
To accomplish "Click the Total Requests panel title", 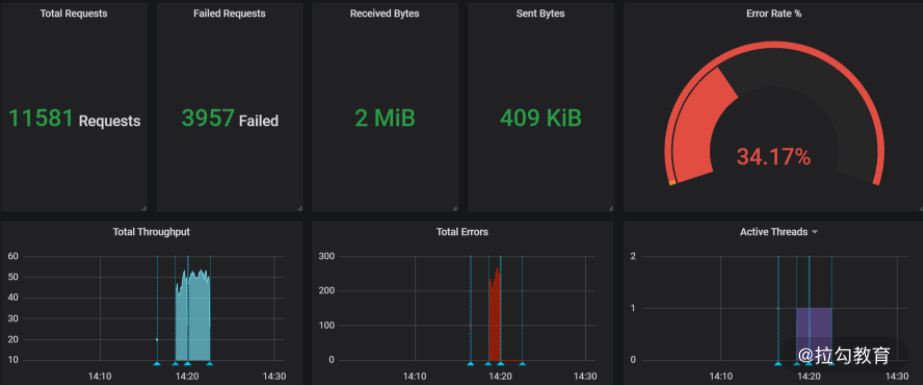I will coord(74,13).
